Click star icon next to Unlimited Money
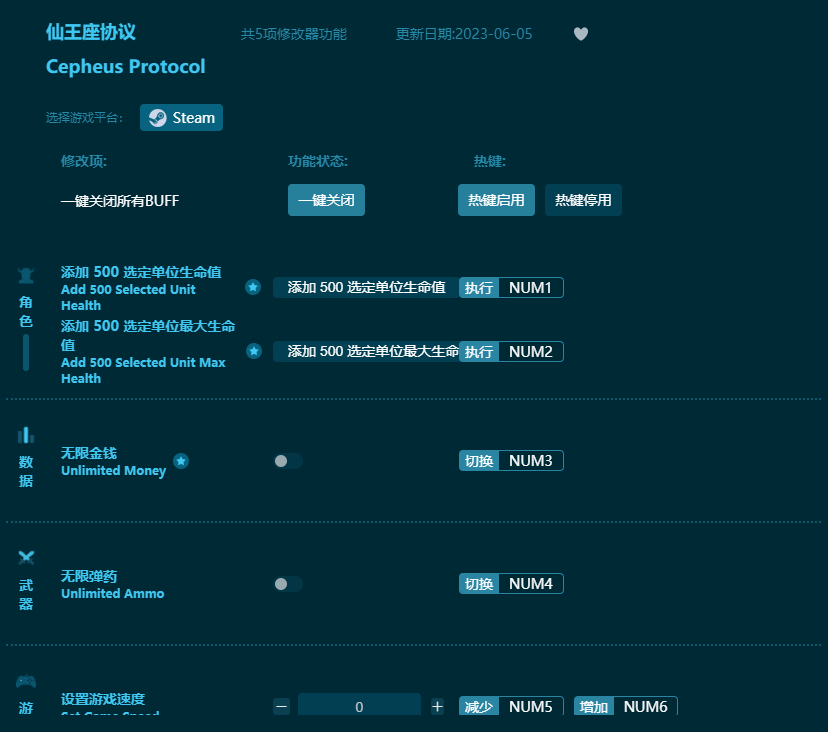 tap(181, 461)
